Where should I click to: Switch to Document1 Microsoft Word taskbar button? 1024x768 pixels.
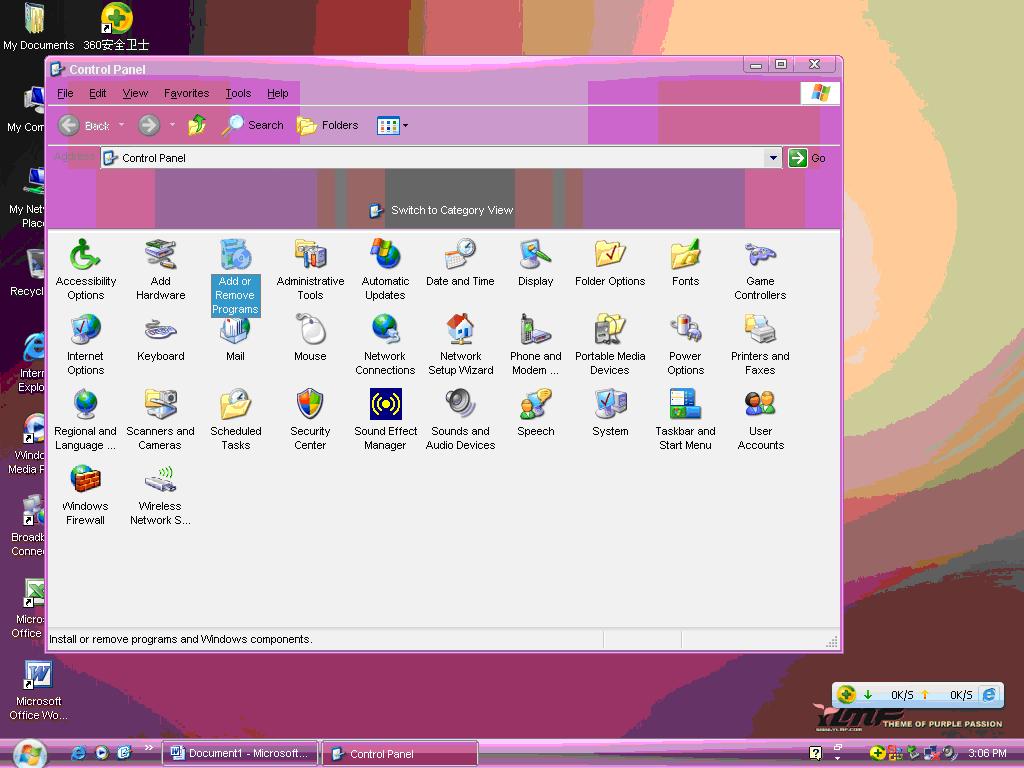click(240, 754)
